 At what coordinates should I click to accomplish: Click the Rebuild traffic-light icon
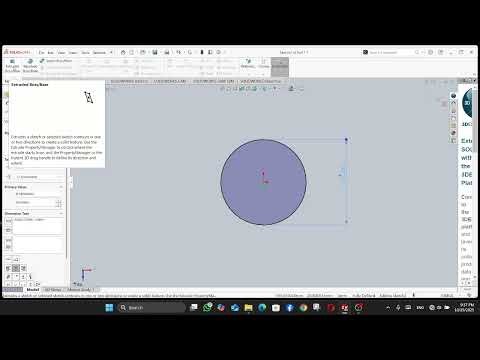202,52
